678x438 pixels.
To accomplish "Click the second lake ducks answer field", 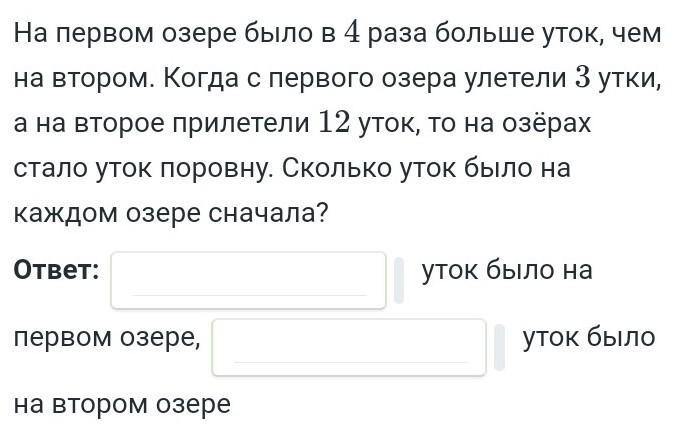I will point(349,347).
